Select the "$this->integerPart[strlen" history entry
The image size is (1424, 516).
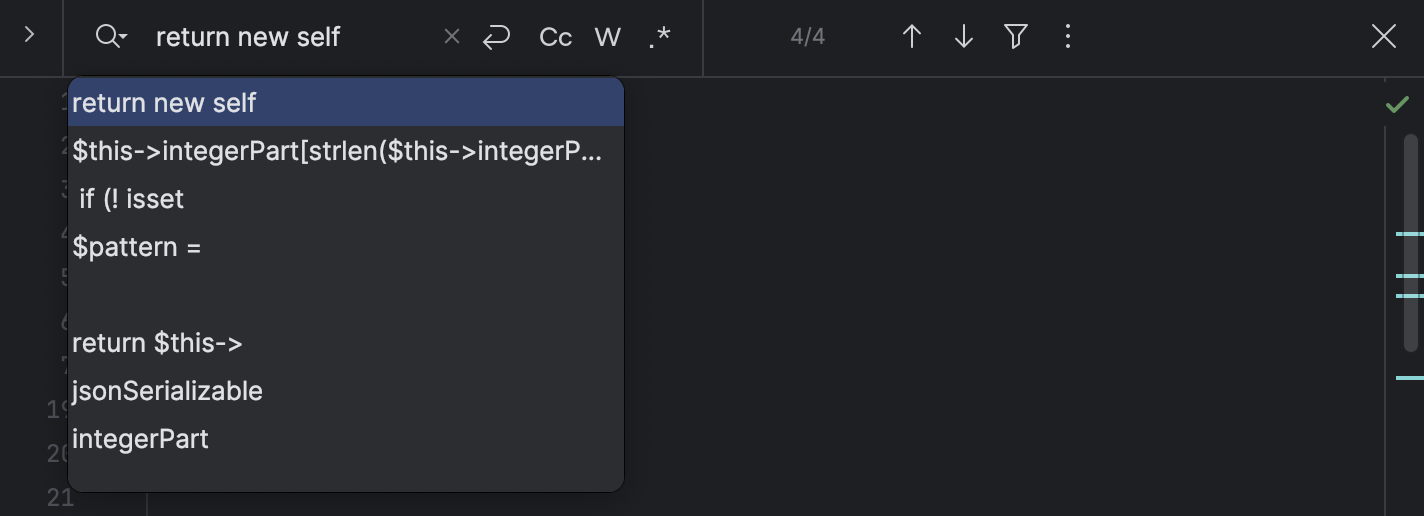(338, 151)
